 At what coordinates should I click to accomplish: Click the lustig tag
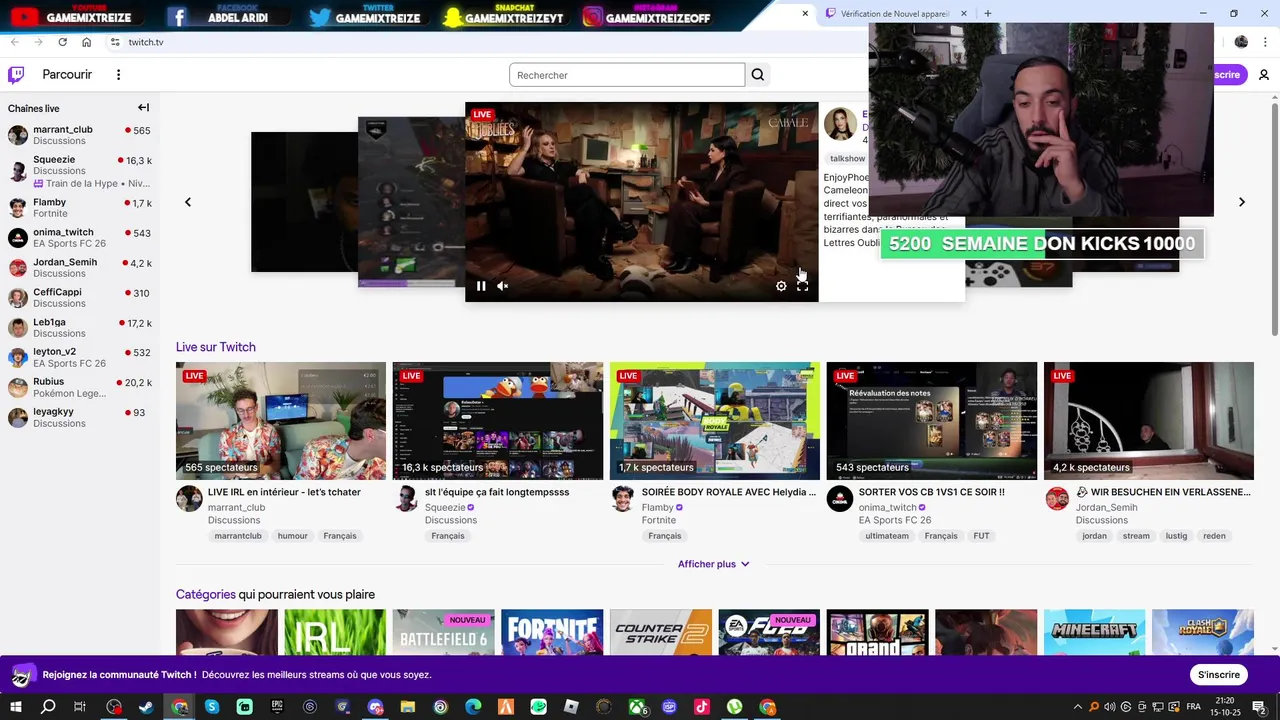pyautogui.click(x=1176, y=536)
